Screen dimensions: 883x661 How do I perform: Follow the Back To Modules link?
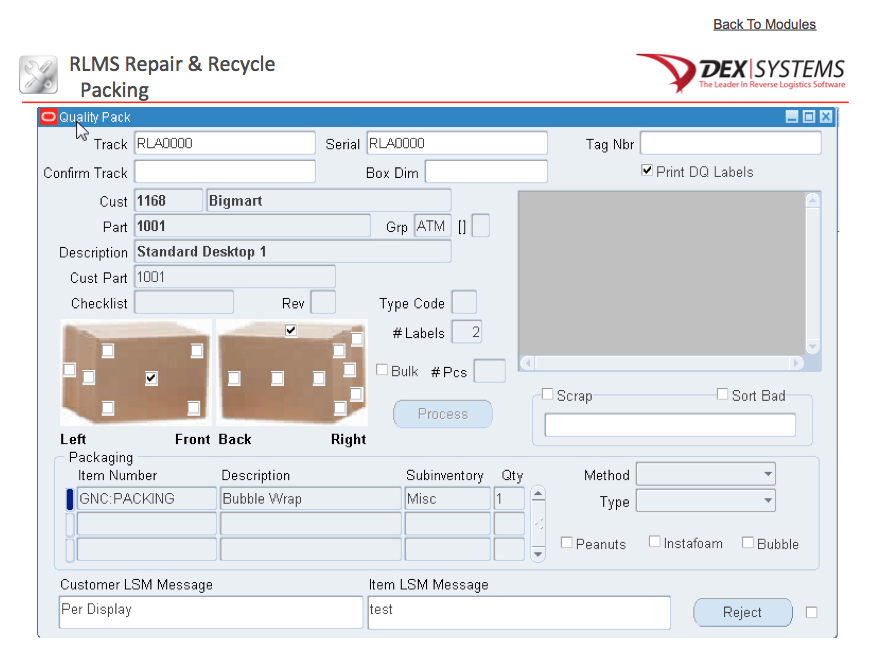[x=764, y=24]
